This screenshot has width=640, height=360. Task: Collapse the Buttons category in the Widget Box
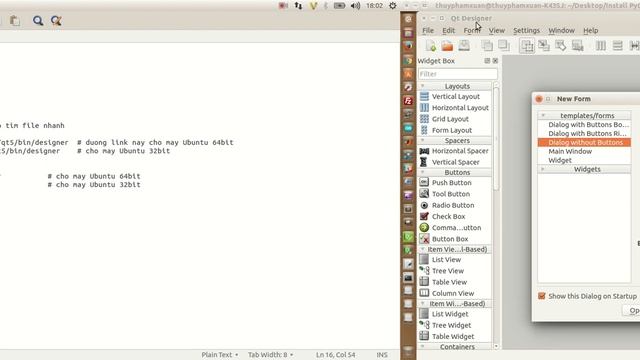pos(423,172)
